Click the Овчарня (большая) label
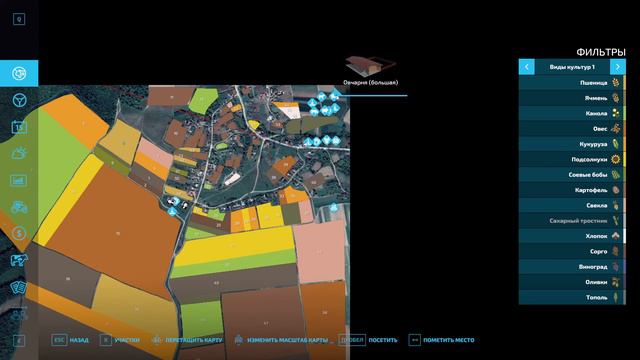Image resolution: width=640 pixels, height=360 pixels. (370, 82)
